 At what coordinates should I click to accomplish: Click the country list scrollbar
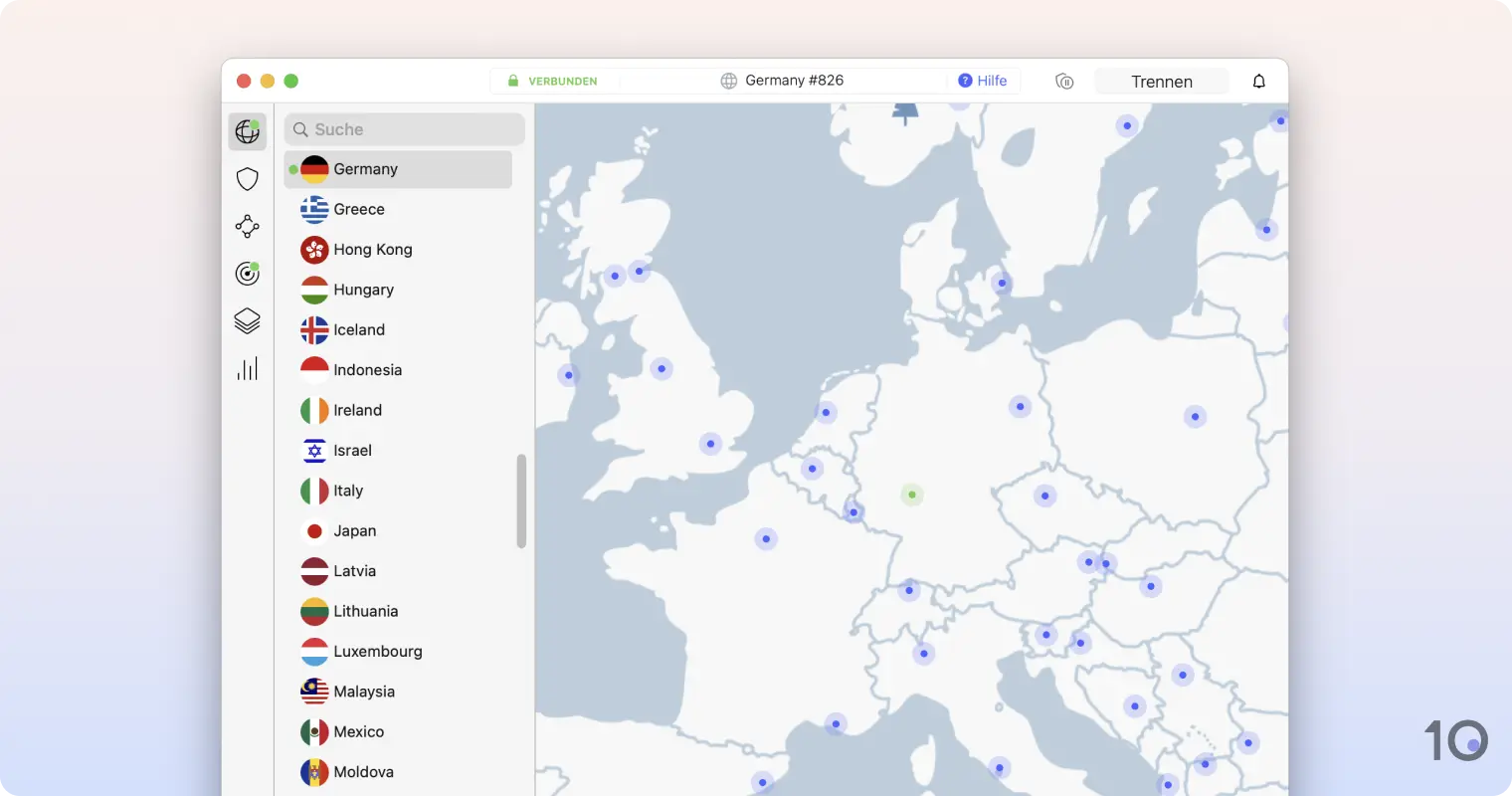[x=521, y=500]
